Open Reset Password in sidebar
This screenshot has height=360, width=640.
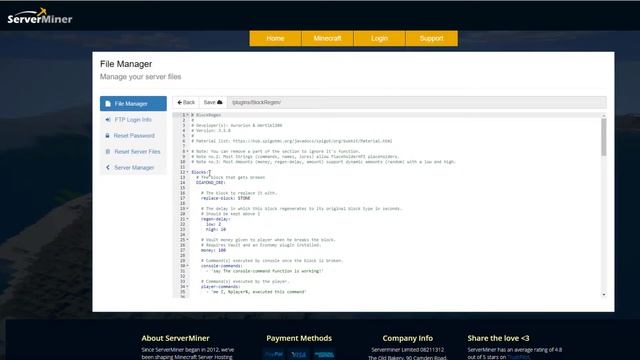click(133, 136)
